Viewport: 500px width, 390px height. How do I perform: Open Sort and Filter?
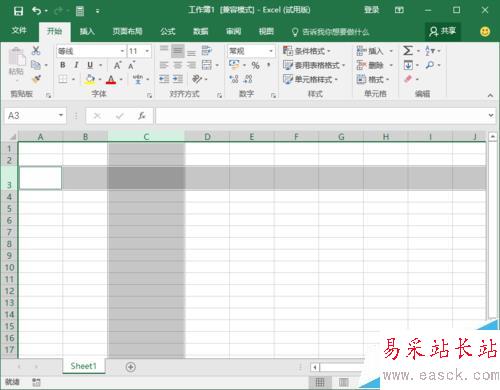coord(430,51)
